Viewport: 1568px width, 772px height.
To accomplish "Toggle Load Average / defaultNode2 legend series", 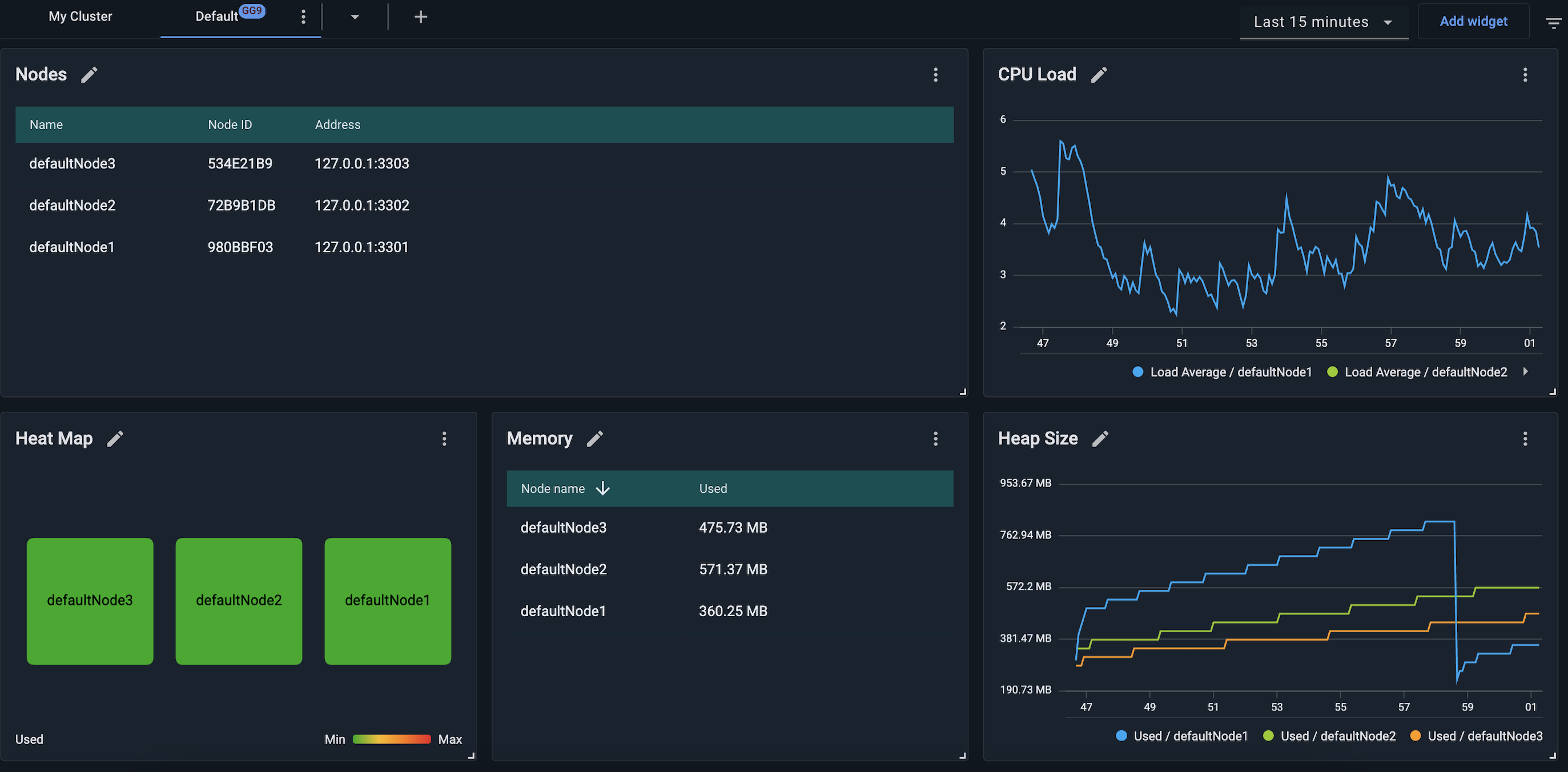I will tap(1417, 372).
